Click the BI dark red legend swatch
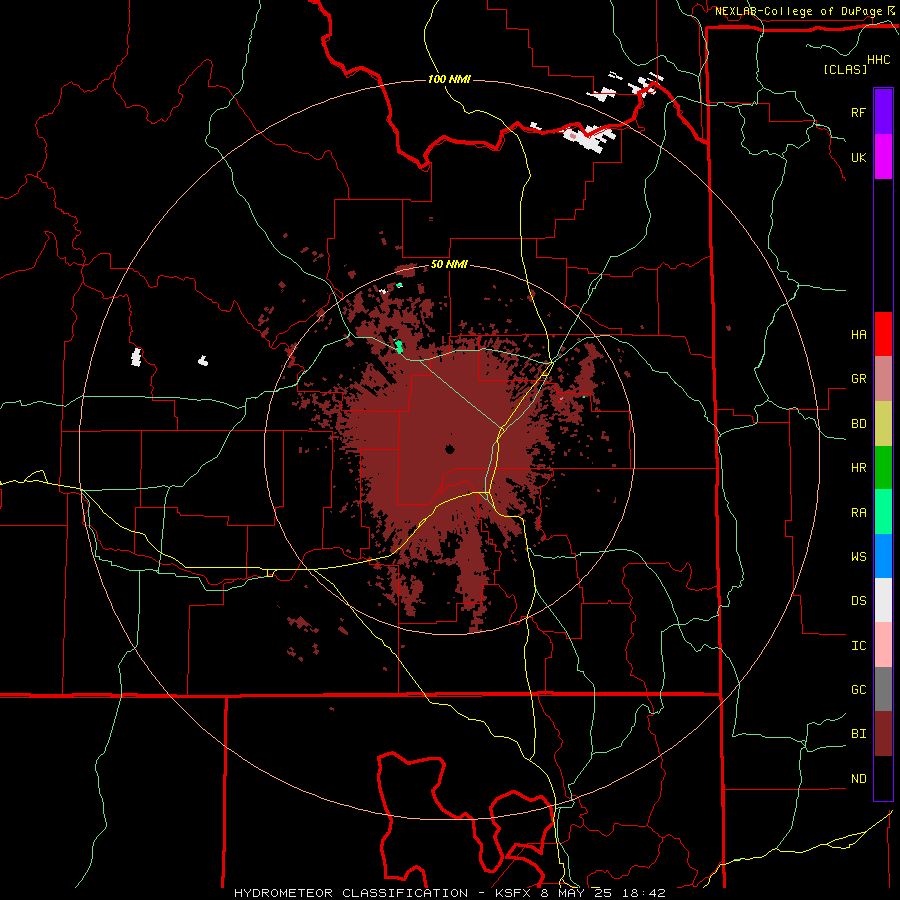Viewport: 900px width, 900px height. click(883, 734)
